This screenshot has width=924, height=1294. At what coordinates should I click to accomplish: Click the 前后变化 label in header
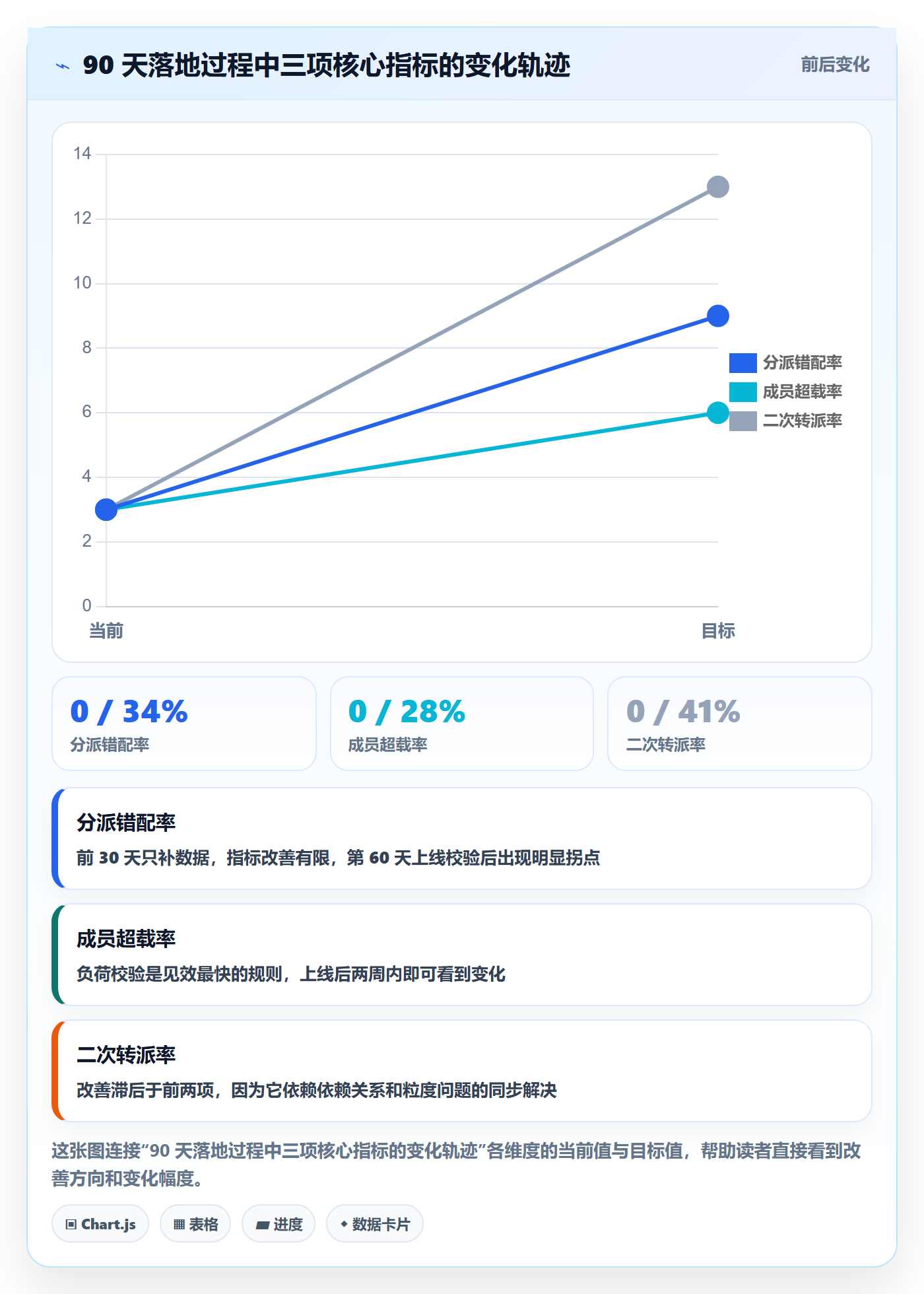(x=835, y=65)
